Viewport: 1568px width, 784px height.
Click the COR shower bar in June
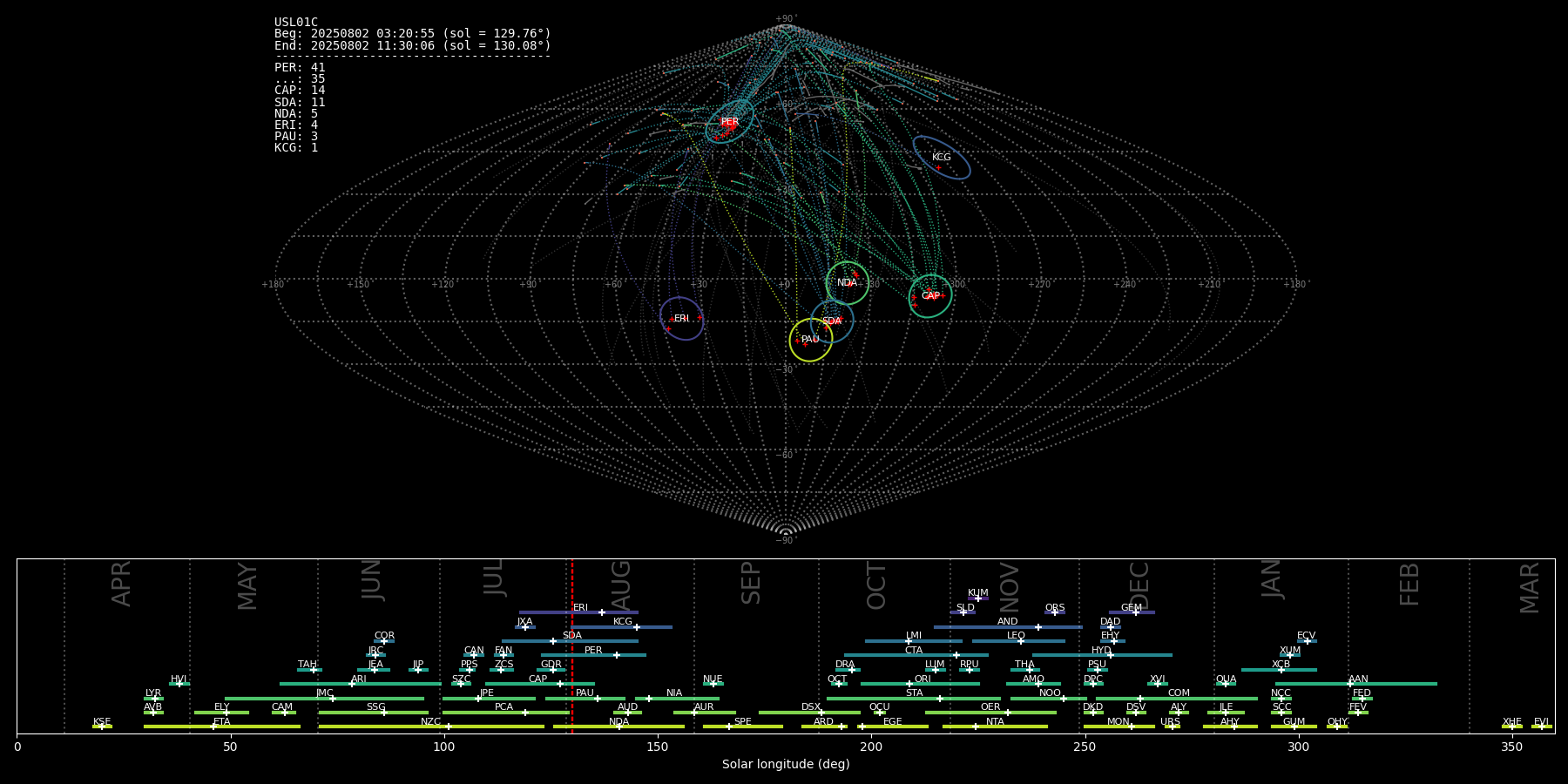click(x=384, y=641)
